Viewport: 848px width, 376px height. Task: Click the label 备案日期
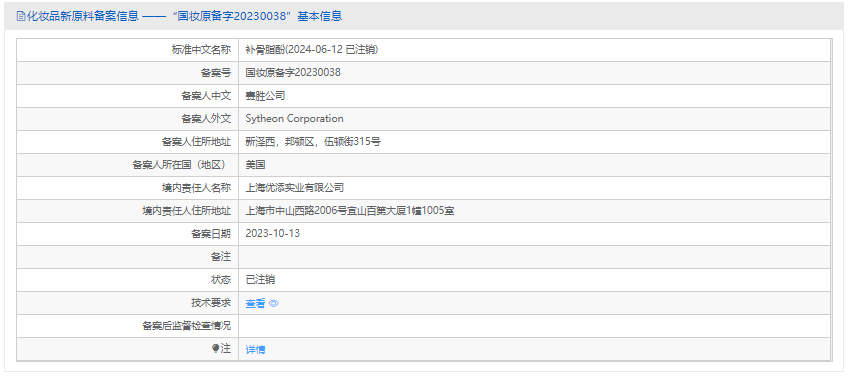210,233
